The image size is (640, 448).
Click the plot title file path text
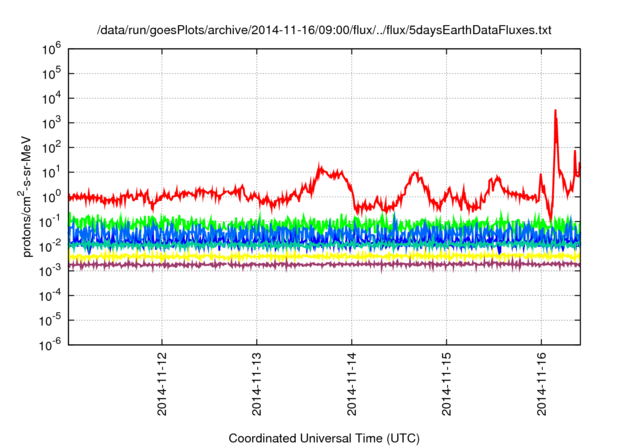coord(324,30)
